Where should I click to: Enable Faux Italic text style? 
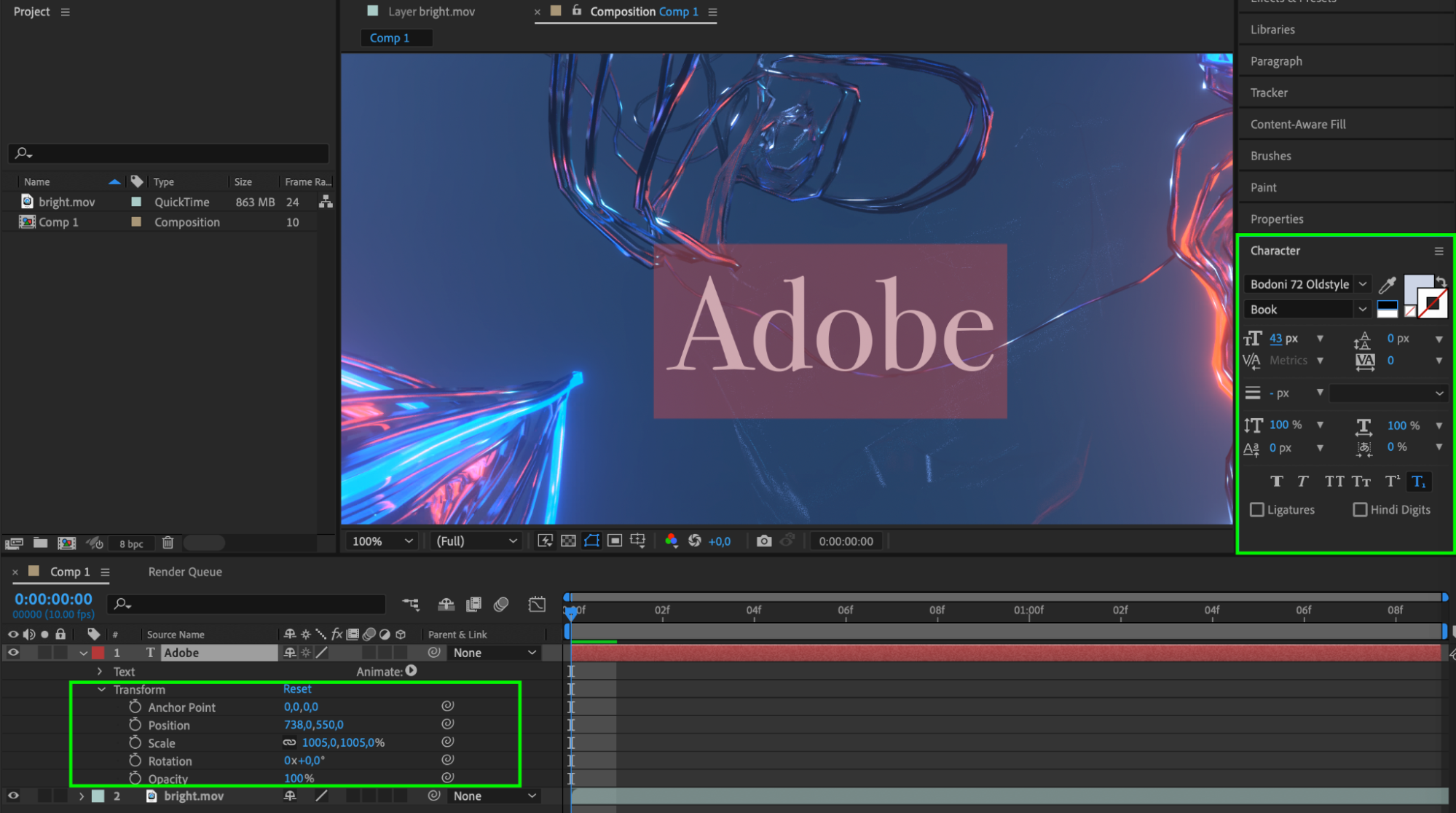(x=1302, y=481)
